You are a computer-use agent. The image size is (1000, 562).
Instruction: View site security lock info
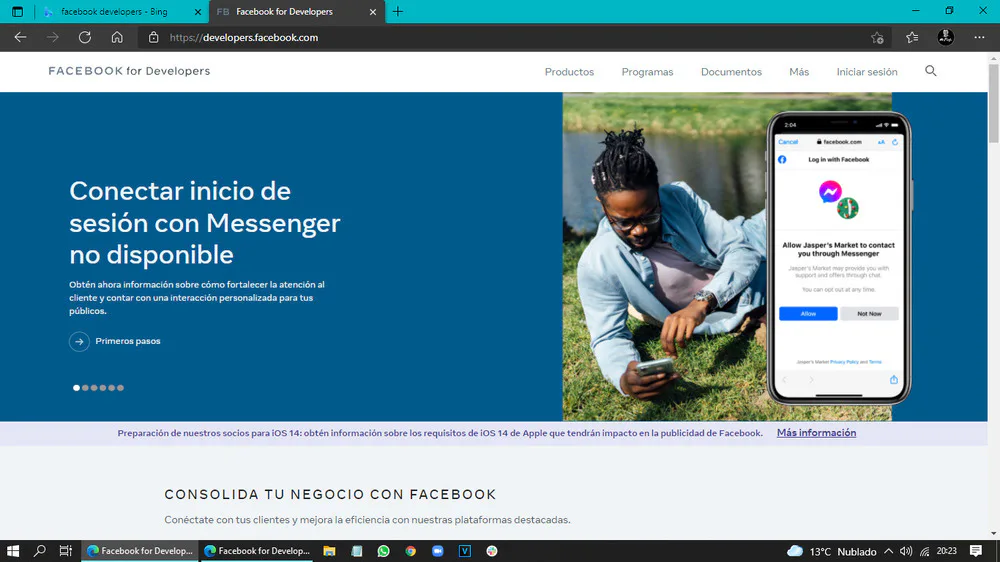[x=154, y=38]
